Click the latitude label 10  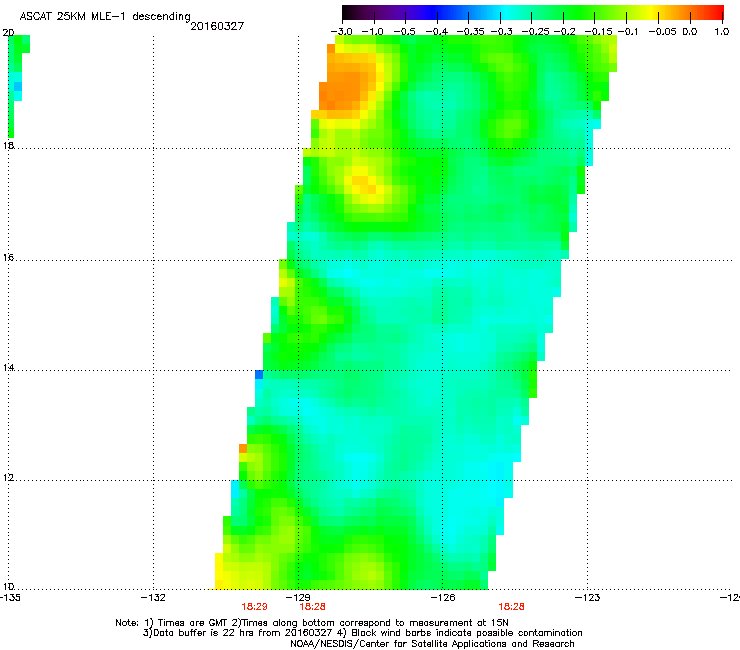8,587
